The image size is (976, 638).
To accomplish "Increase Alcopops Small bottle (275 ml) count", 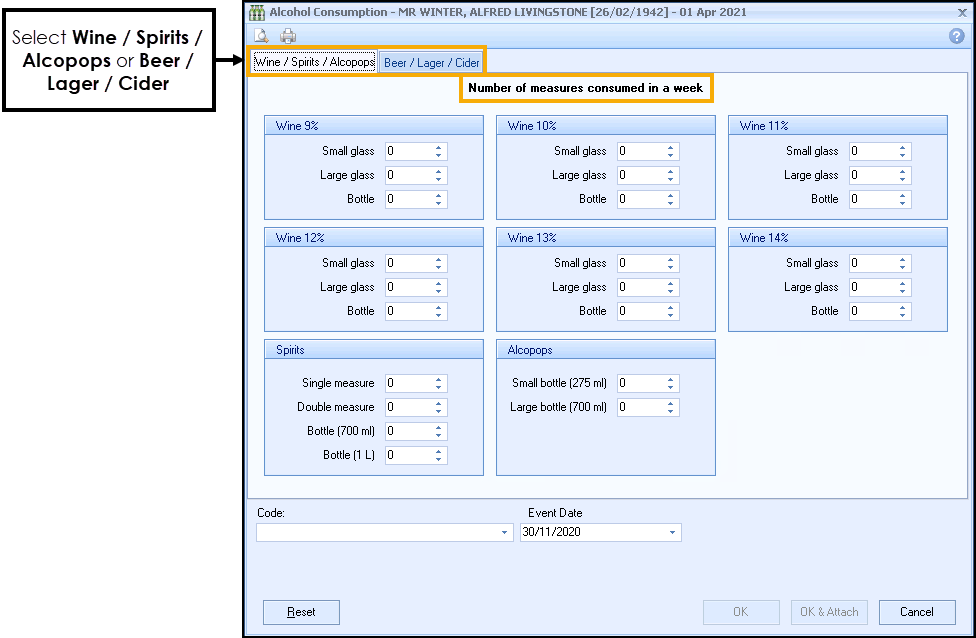I will pyautogui.click(x=671, y=380).
